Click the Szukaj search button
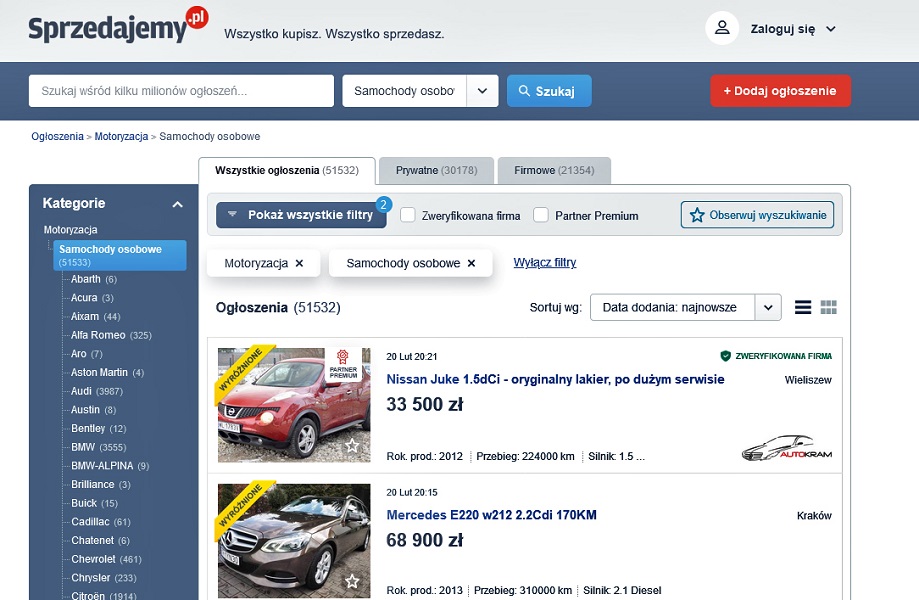 [x=549, y=91]
